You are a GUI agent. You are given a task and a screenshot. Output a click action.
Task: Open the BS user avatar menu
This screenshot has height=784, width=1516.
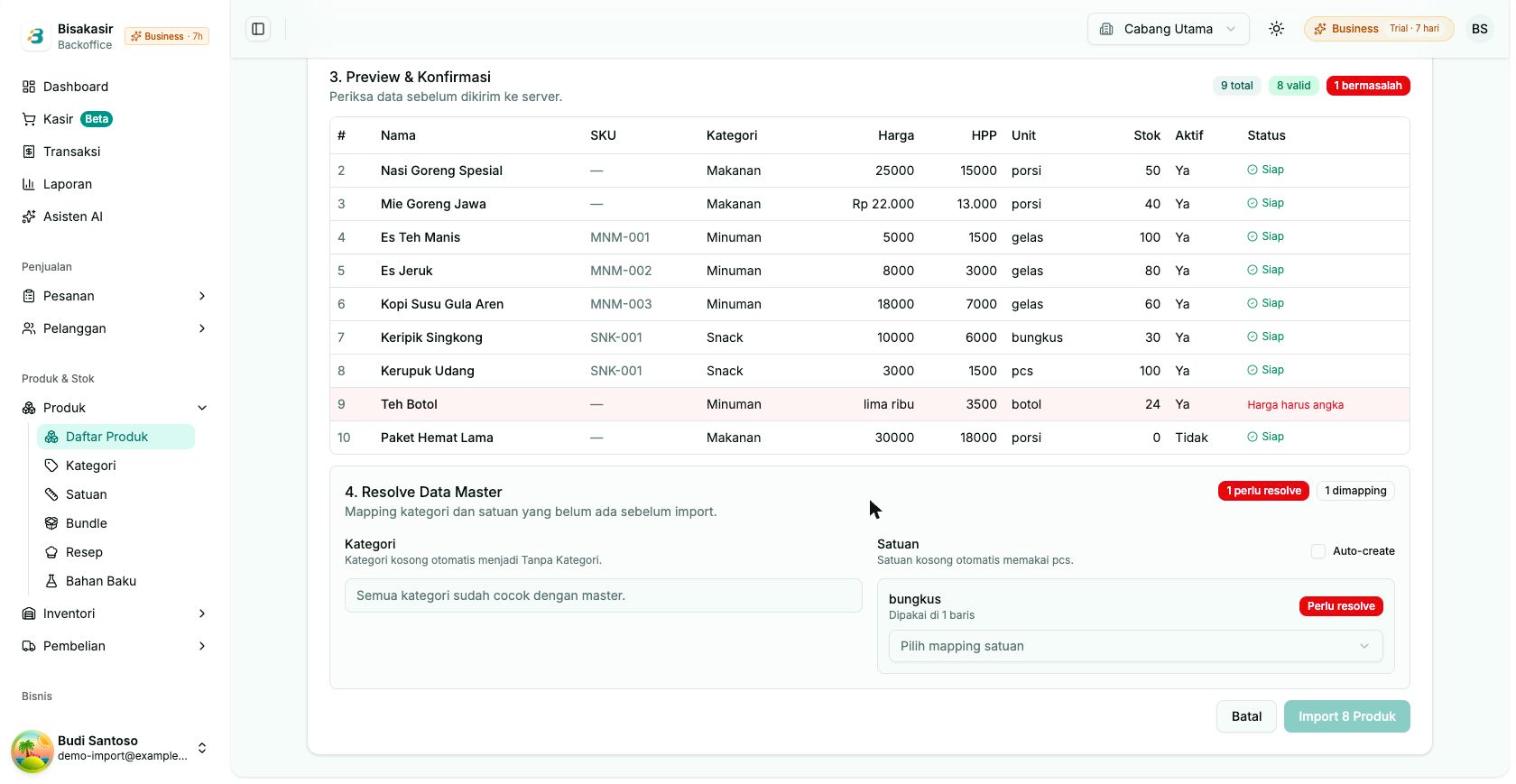pyautogui.click(x=1479, y=29)
